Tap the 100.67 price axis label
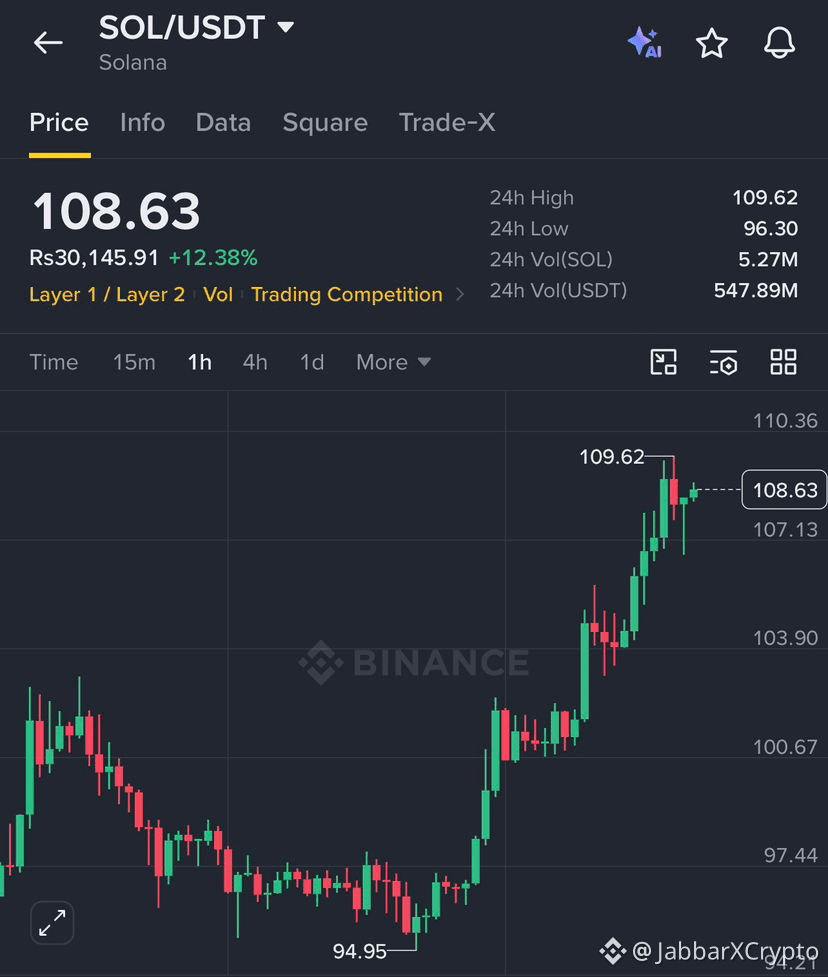The height and width of the screenshot is (977, 828). pos(785,746)
